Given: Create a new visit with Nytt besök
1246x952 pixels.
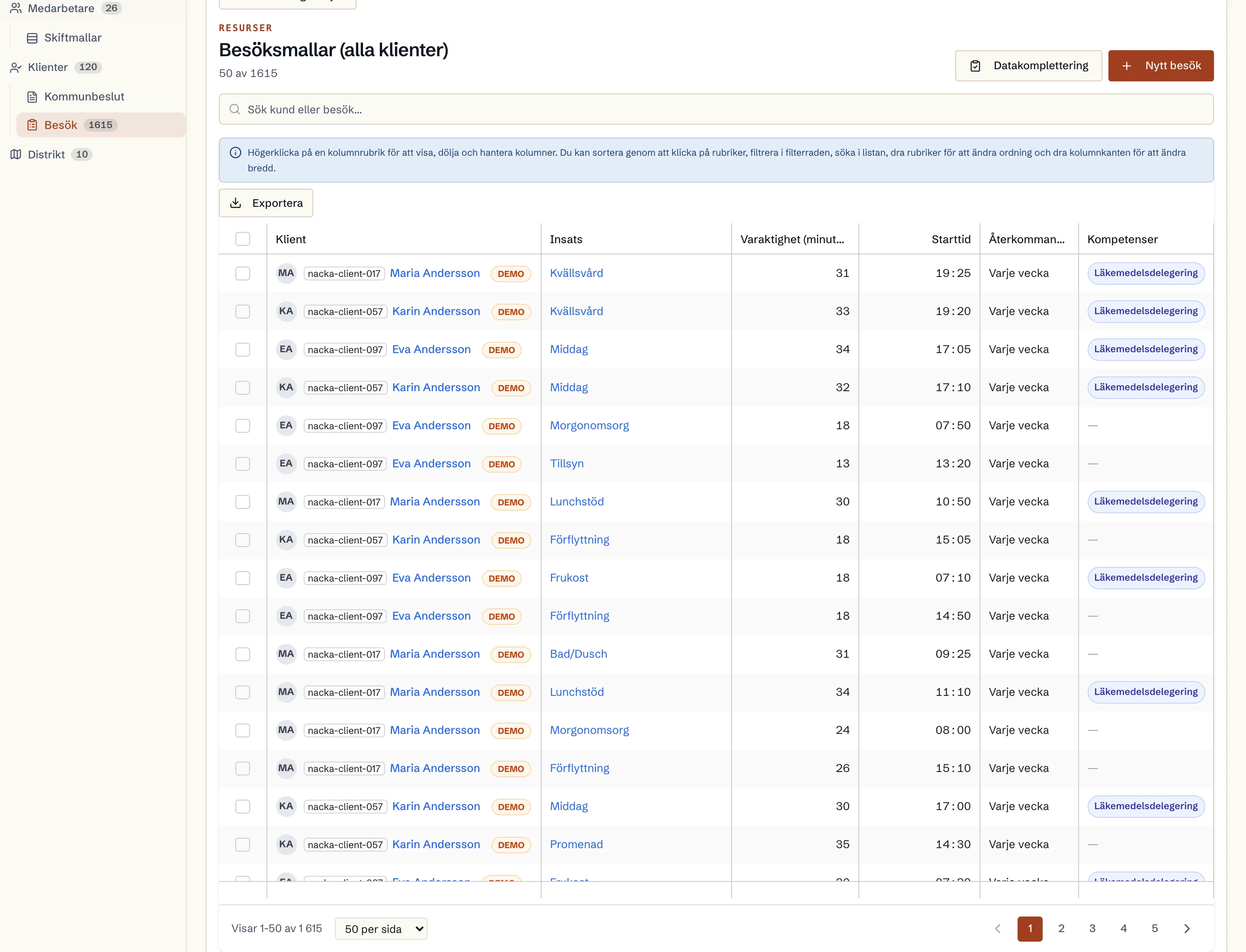Looking at the screenshot, I should (x=1161, y=66).
